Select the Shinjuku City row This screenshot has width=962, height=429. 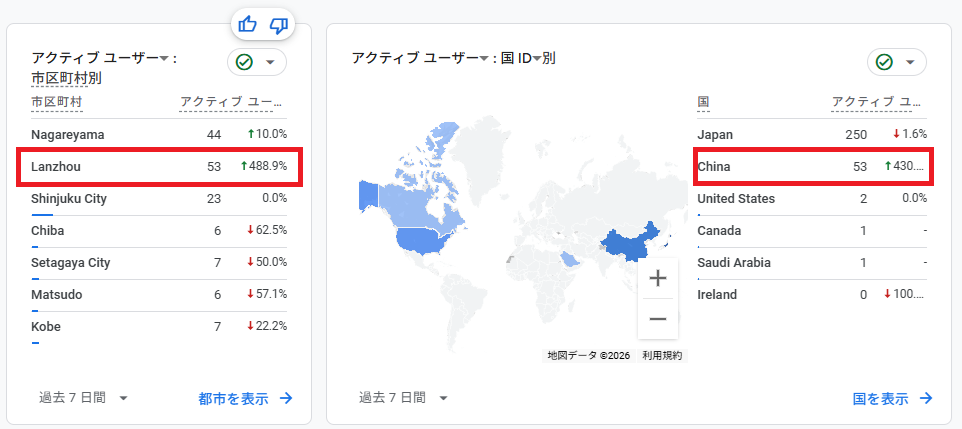pyautogui.click(x=159, y=198)
